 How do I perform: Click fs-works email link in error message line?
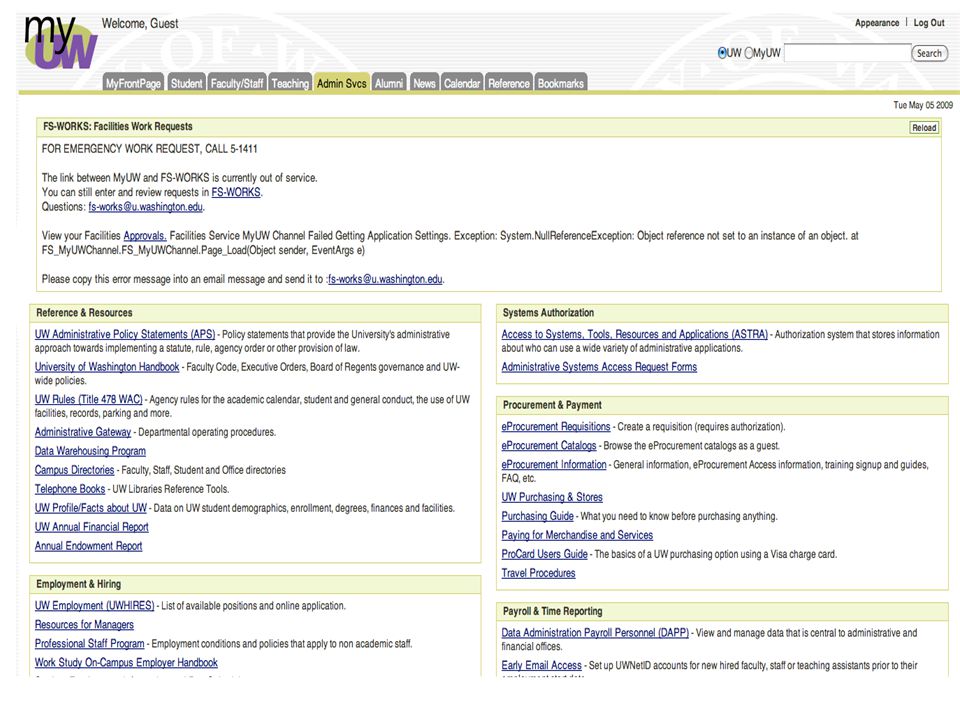pyautogui.click(x=385, y=279)
